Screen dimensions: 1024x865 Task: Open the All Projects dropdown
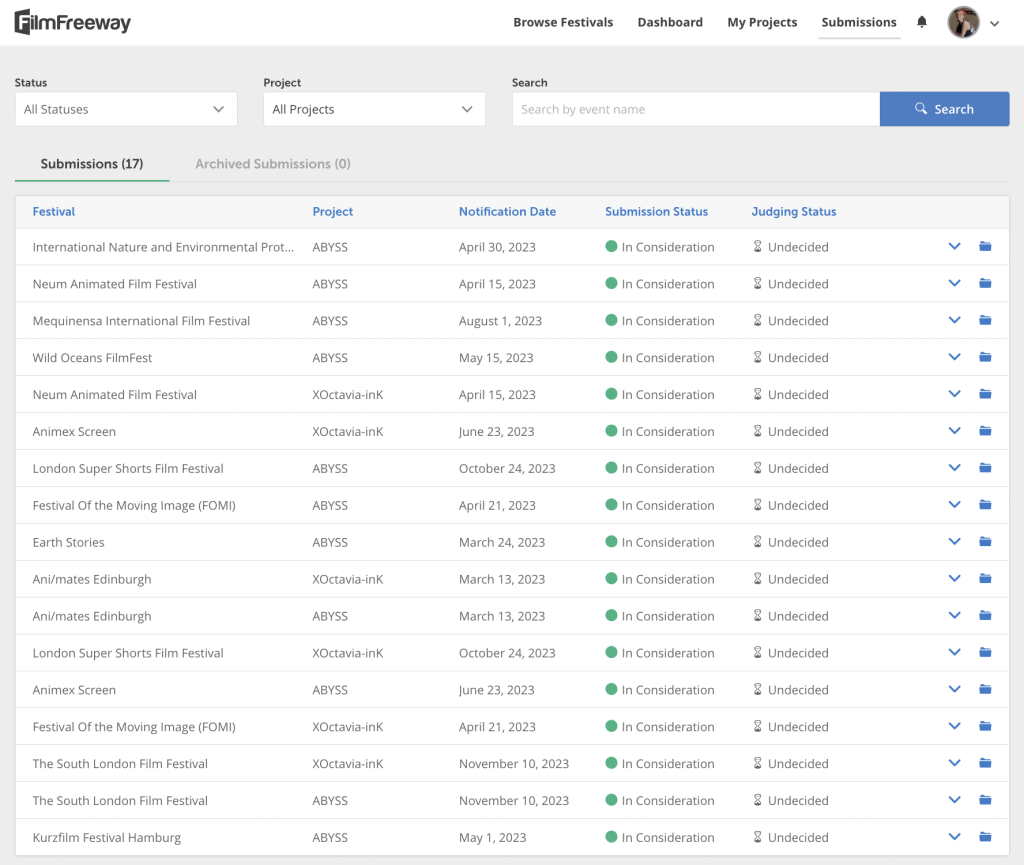[374, 109]
